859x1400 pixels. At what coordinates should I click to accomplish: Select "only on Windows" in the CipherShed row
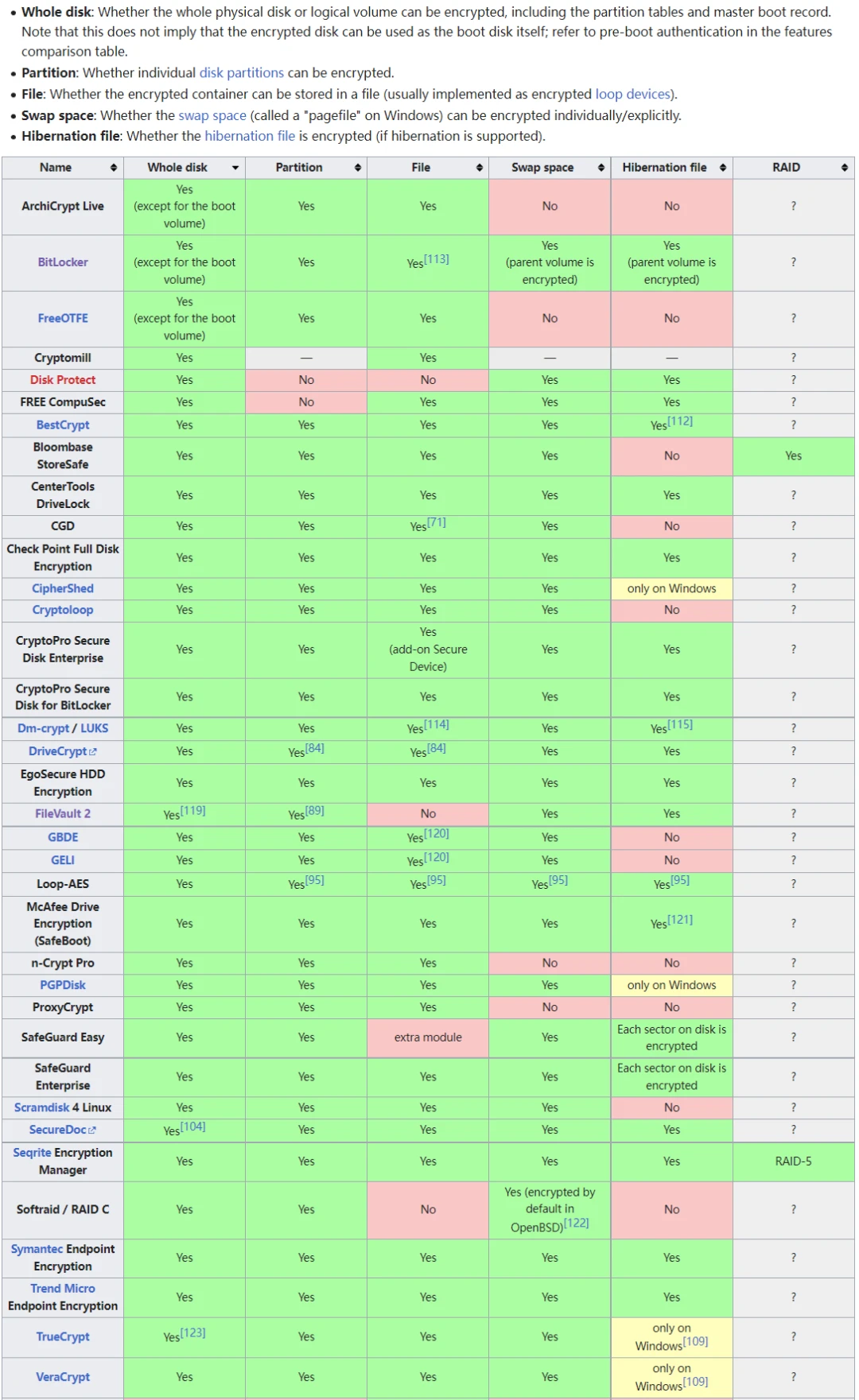(672, 588)
